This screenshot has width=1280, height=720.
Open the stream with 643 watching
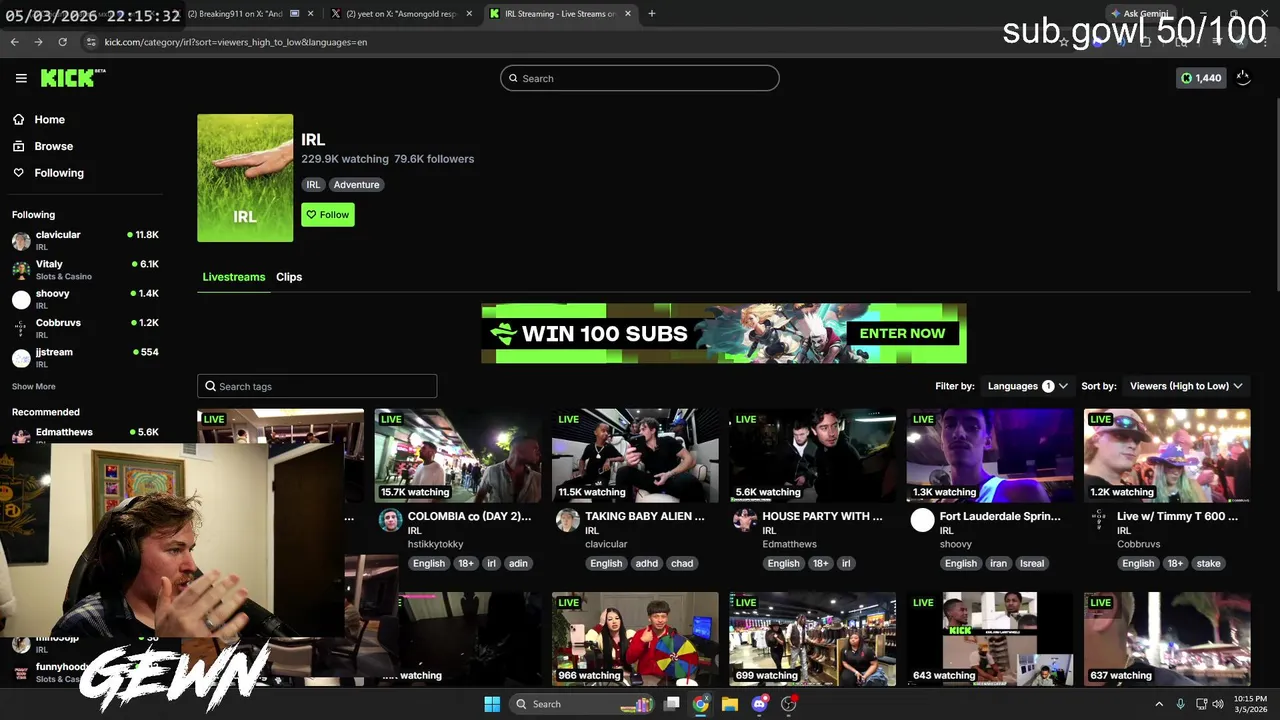tap(990, 639)
